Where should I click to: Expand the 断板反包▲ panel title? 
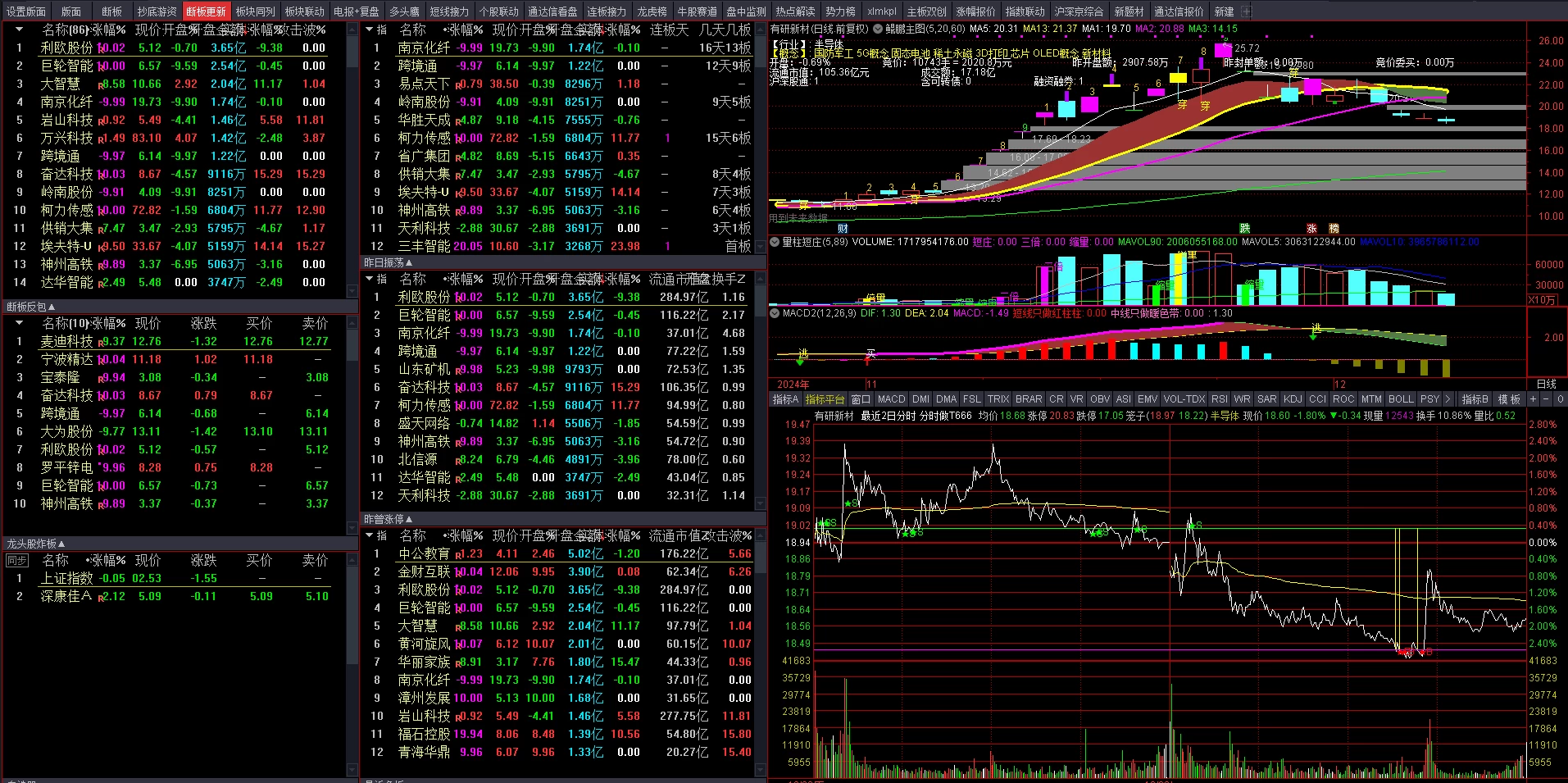31,307
